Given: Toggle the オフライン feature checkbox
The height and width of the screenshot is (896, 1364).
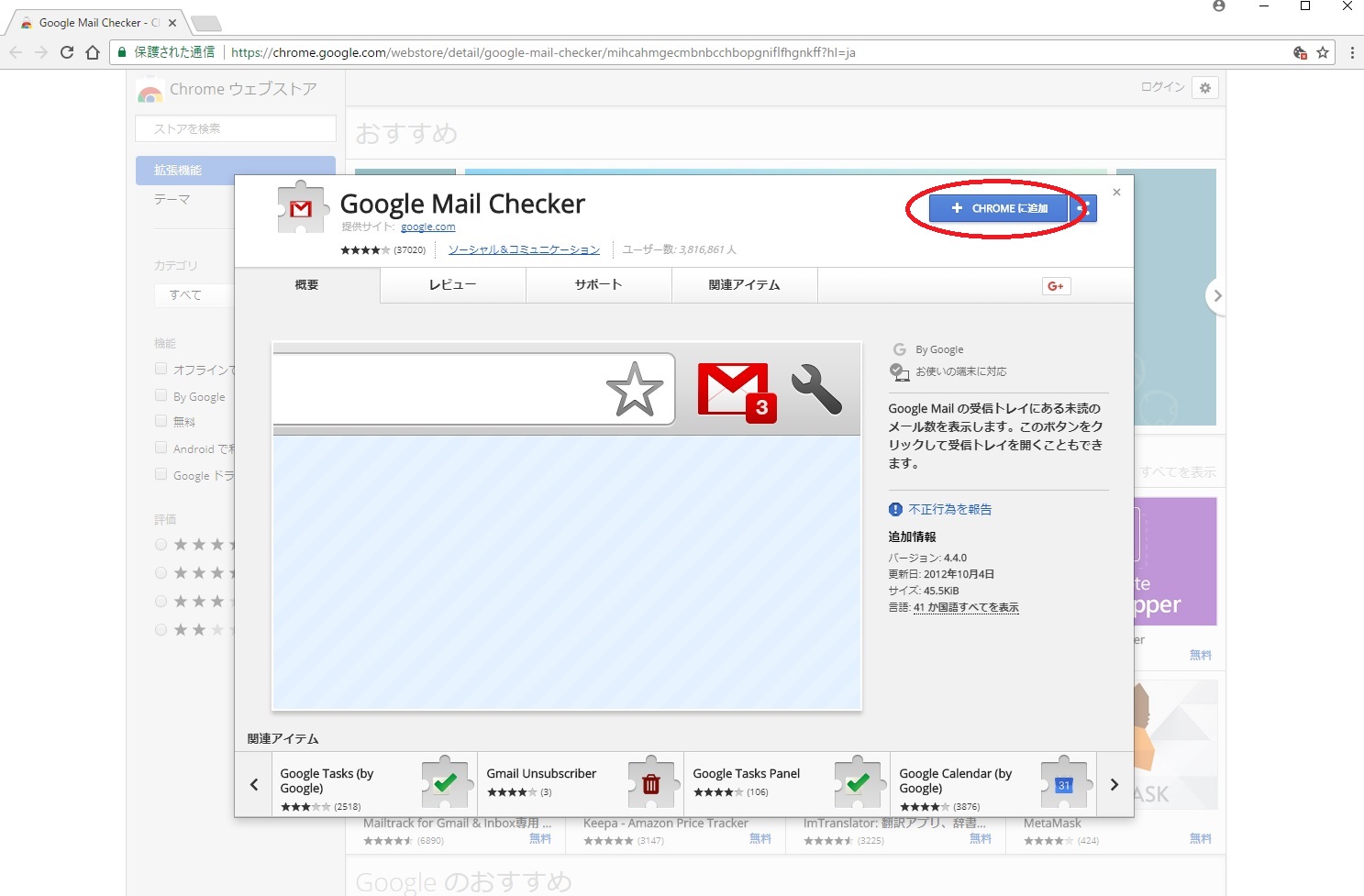Looking at the screenshot, I should pyautogui.click(x=161, y=369).
